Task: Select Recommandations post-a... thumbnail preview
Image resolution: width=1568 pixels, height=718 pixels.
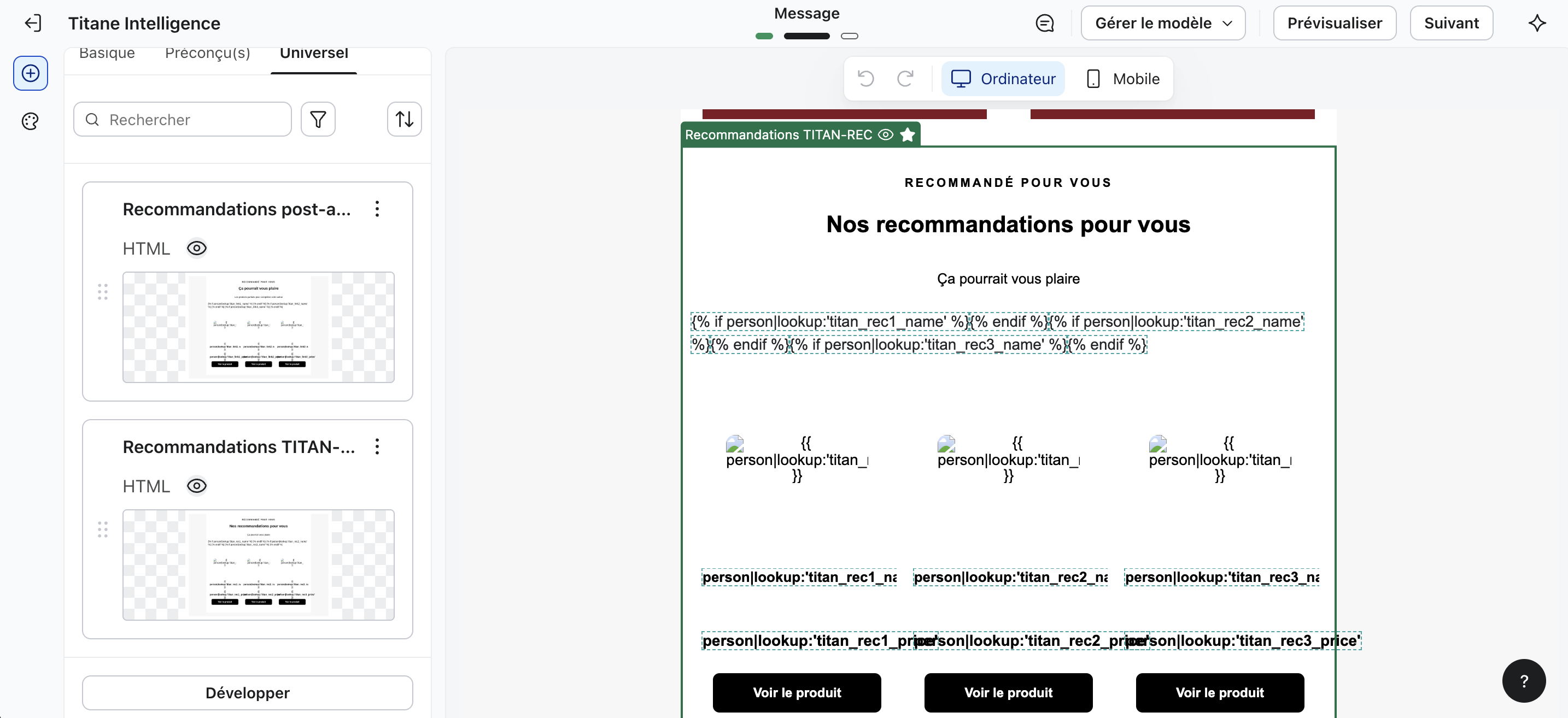Action: click(x=258, y=327)
